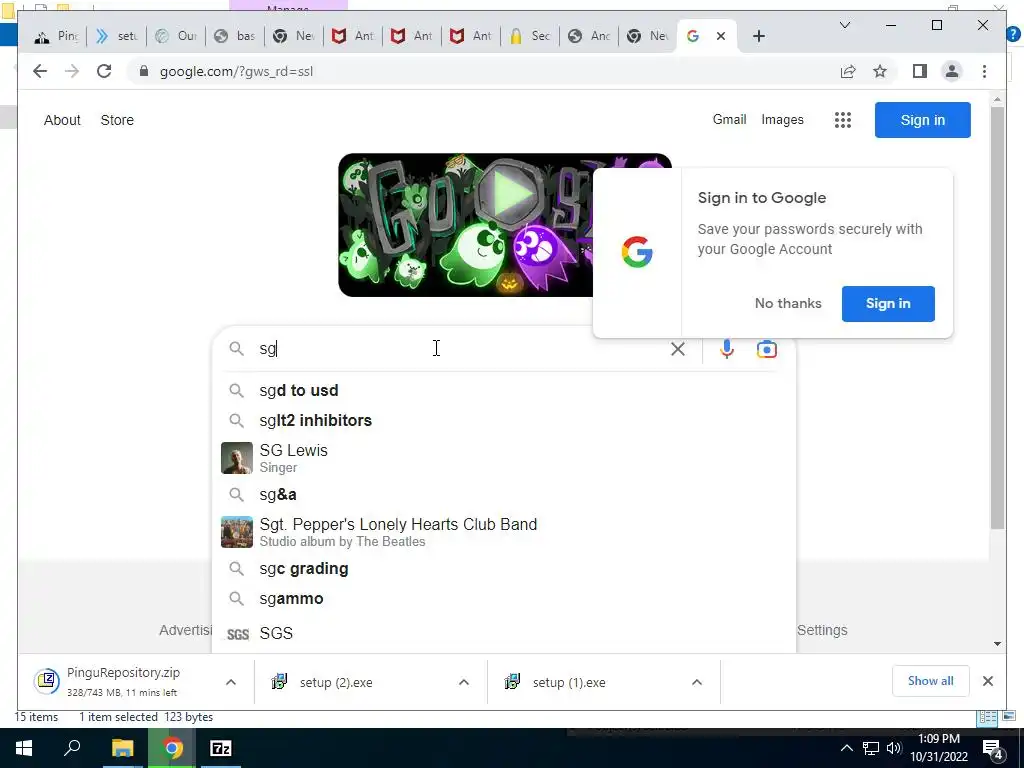Open Windows taskbar search

72,748
